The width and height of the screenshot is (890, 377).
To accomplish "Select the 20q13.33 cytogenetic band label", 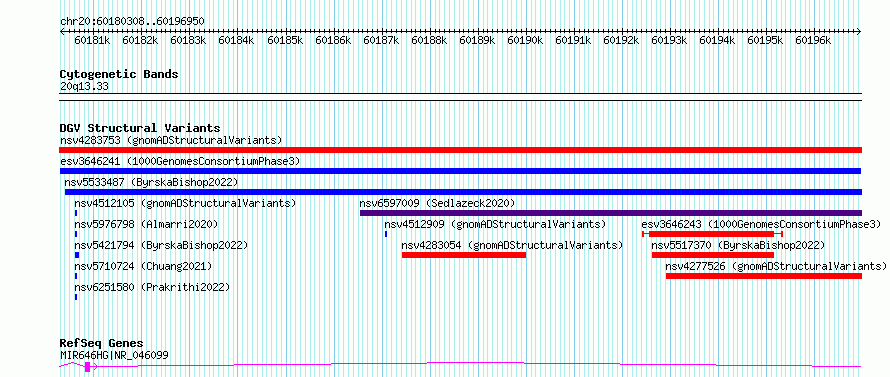I will pyautogui.click(x=84, y=87).
